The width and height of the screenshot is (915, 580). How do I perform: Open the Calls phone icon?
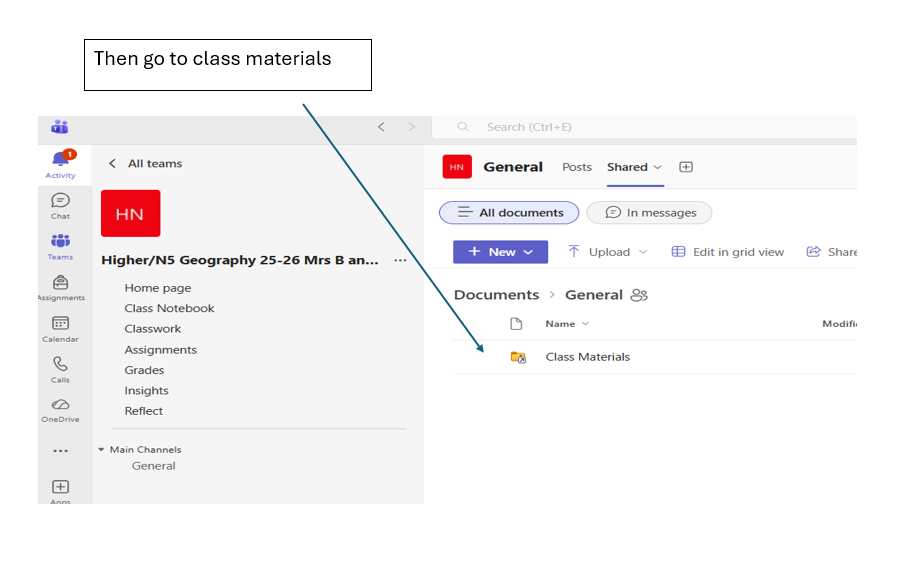(60, 364)
